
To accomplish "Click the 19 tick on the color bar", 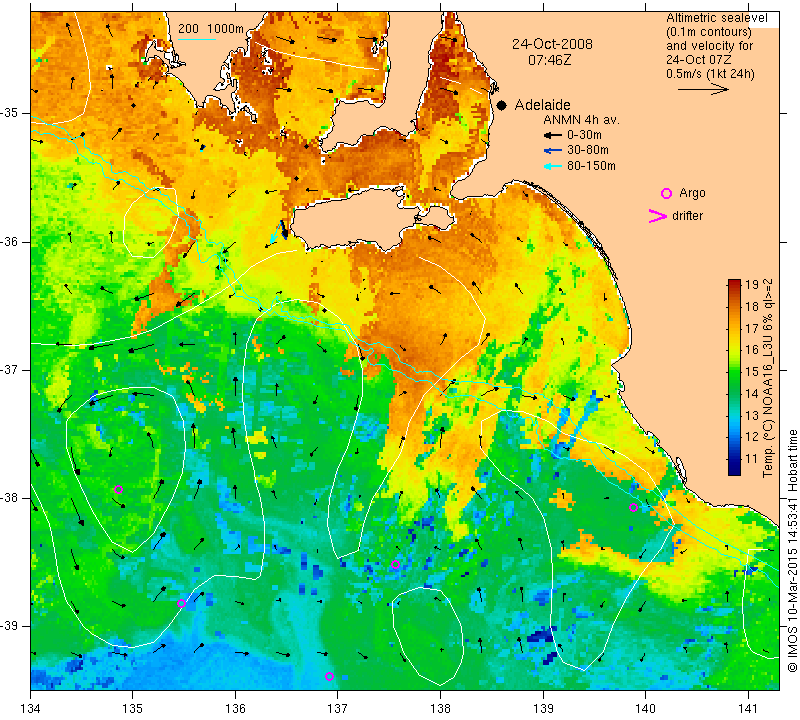I will tap(752, 285).
